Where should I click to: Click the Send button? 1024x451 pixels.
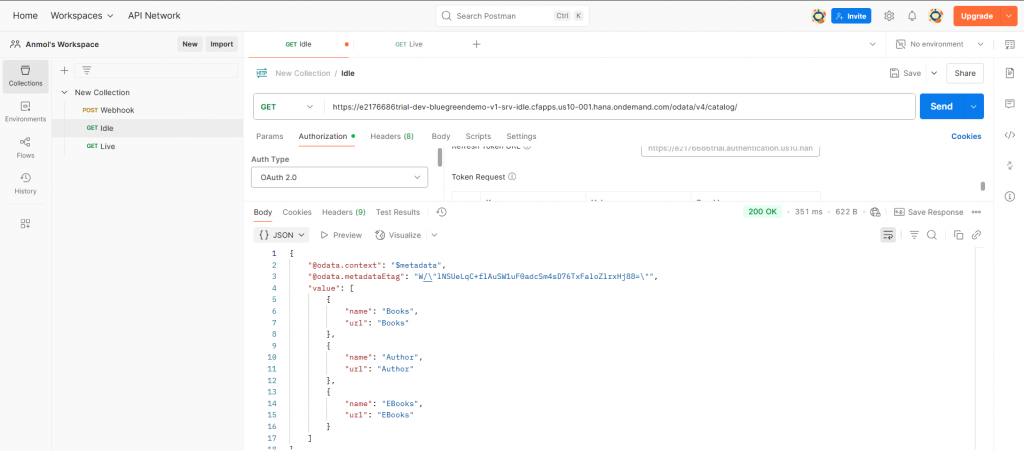pyautogui.click(x=942, y=107)
